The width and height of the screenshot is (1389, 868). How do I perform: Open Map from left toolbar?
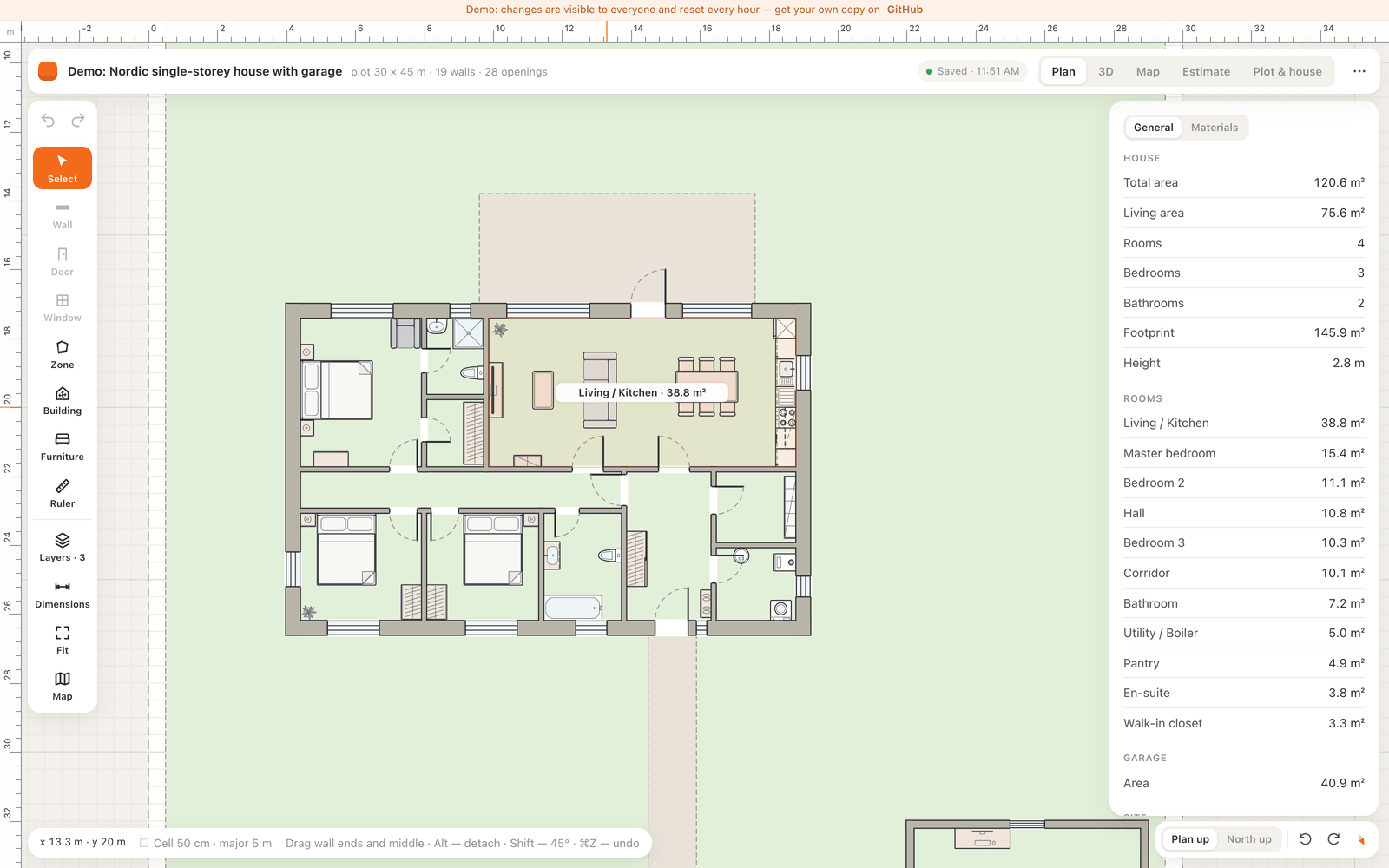point(63,687)
